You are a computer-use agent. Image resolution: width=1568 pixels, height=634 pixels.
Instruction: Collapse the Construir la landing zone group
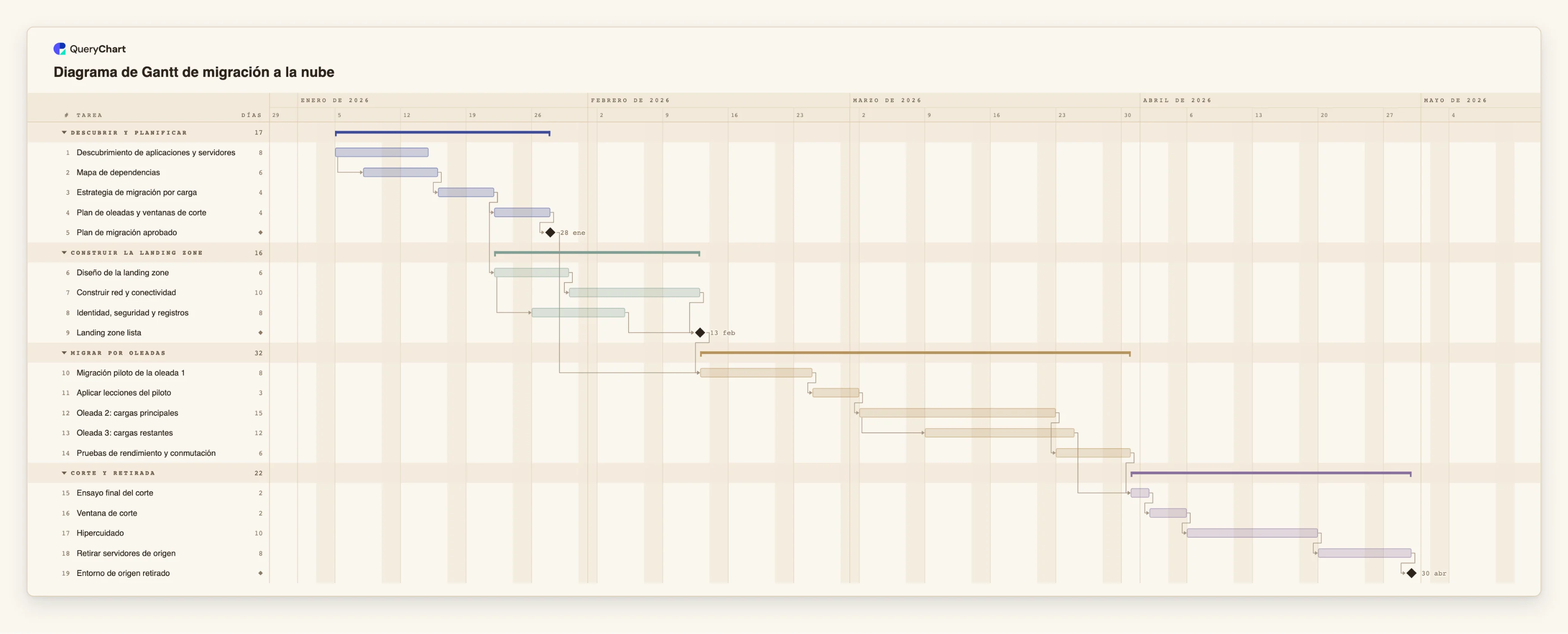tap(64, 252)
